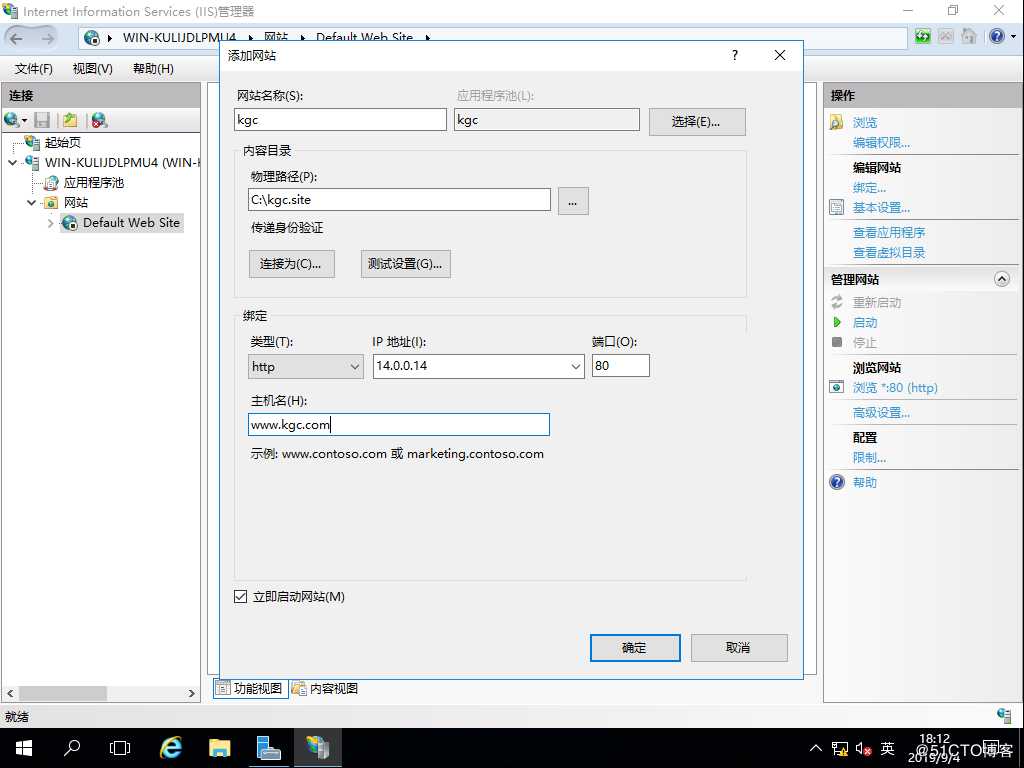Select the 应用程序池 application pools node
Image resolution: width=1024 pixels, height=768 pixels.
tap(93, 182)
